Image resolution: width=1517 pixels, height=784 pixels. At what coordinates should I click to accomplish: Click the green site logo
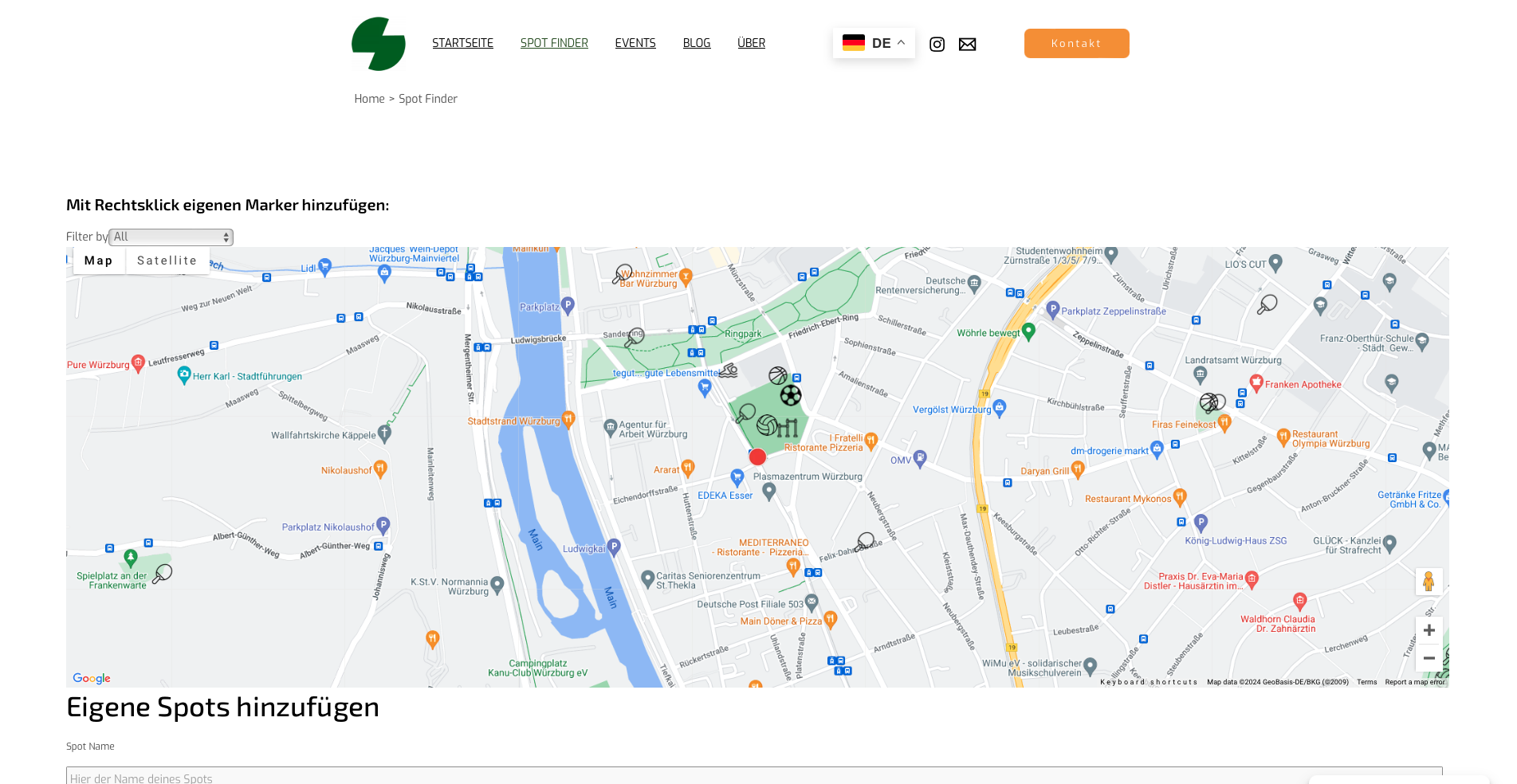pos(379,44)
